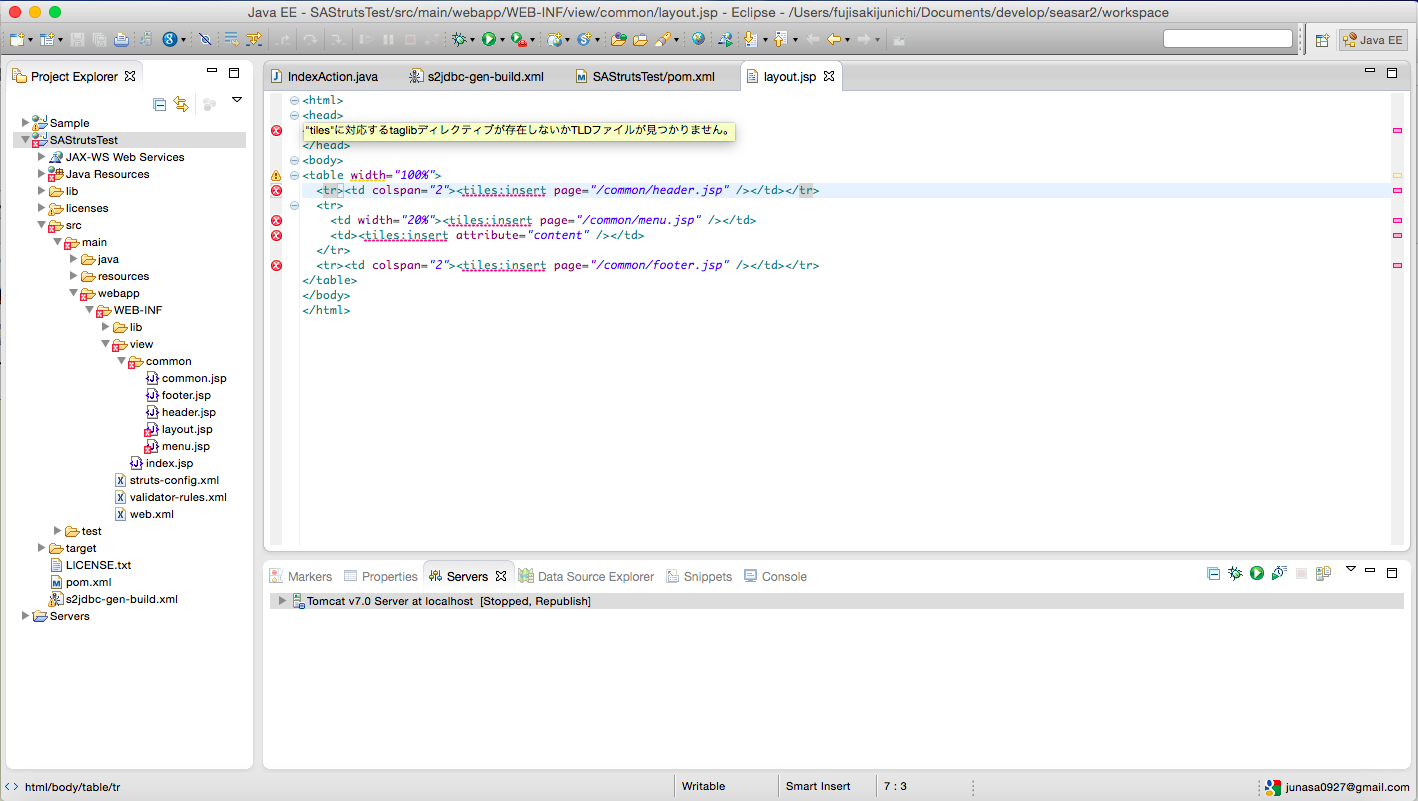
Task: Select LICENSE.txt file in project tree
Action: [x=98, y=565]
